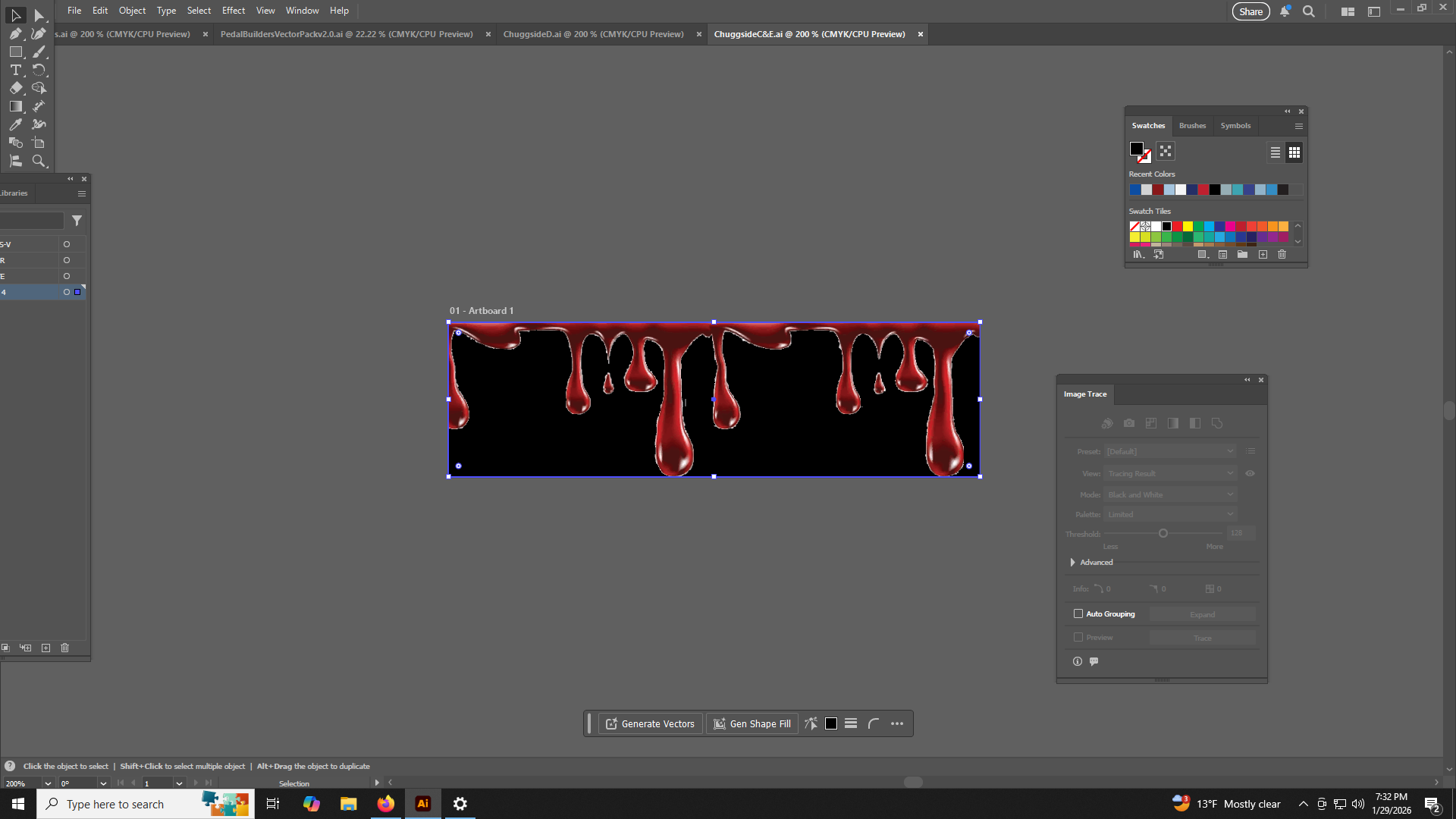Activate the Eraser tool
The height and width of the screenshot is (819, 1456).
pyautogui.click(x=15, y=88)
